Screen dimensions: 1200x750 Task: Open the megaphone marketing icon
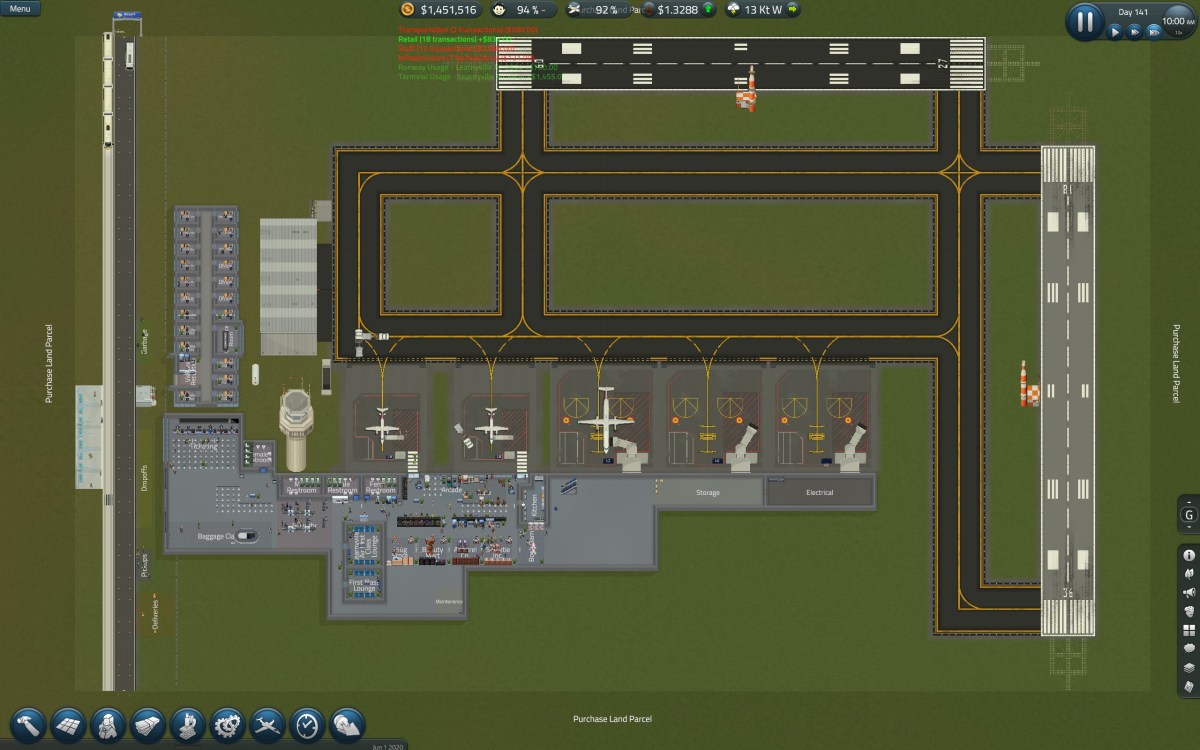[x=1189, y=593]
